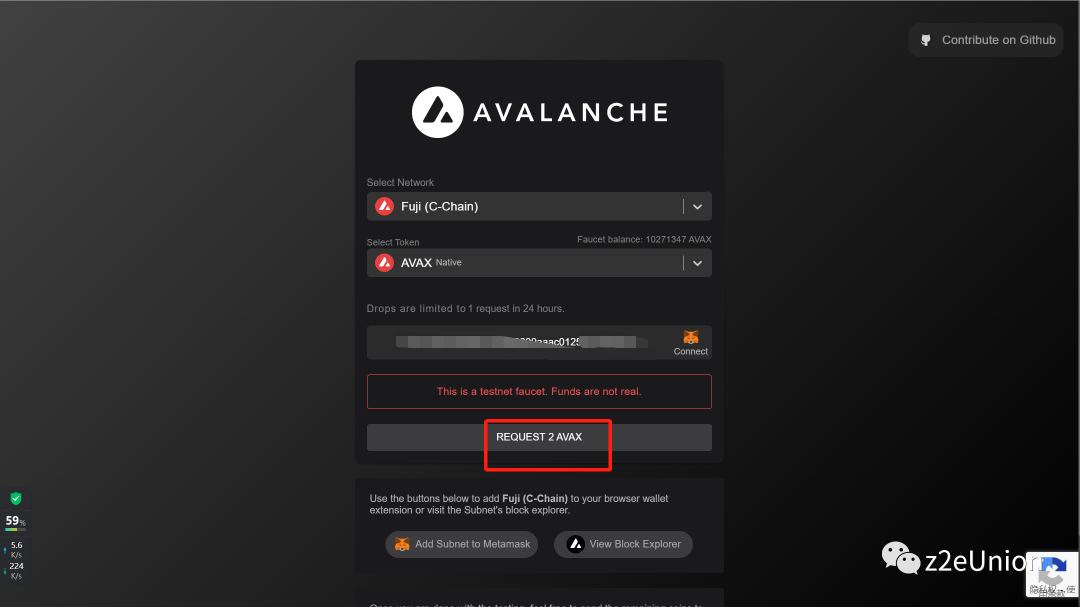1080x607 pixels.
Task: Click the green security shield icon
Action: tap(16, 498)
